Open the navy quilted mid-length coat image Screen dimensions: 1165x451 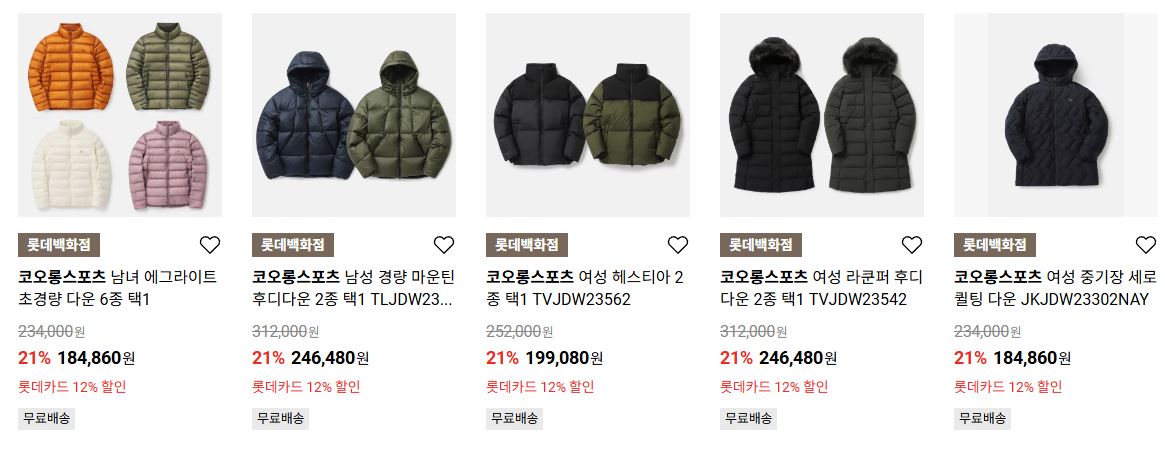click(1056, 115)
